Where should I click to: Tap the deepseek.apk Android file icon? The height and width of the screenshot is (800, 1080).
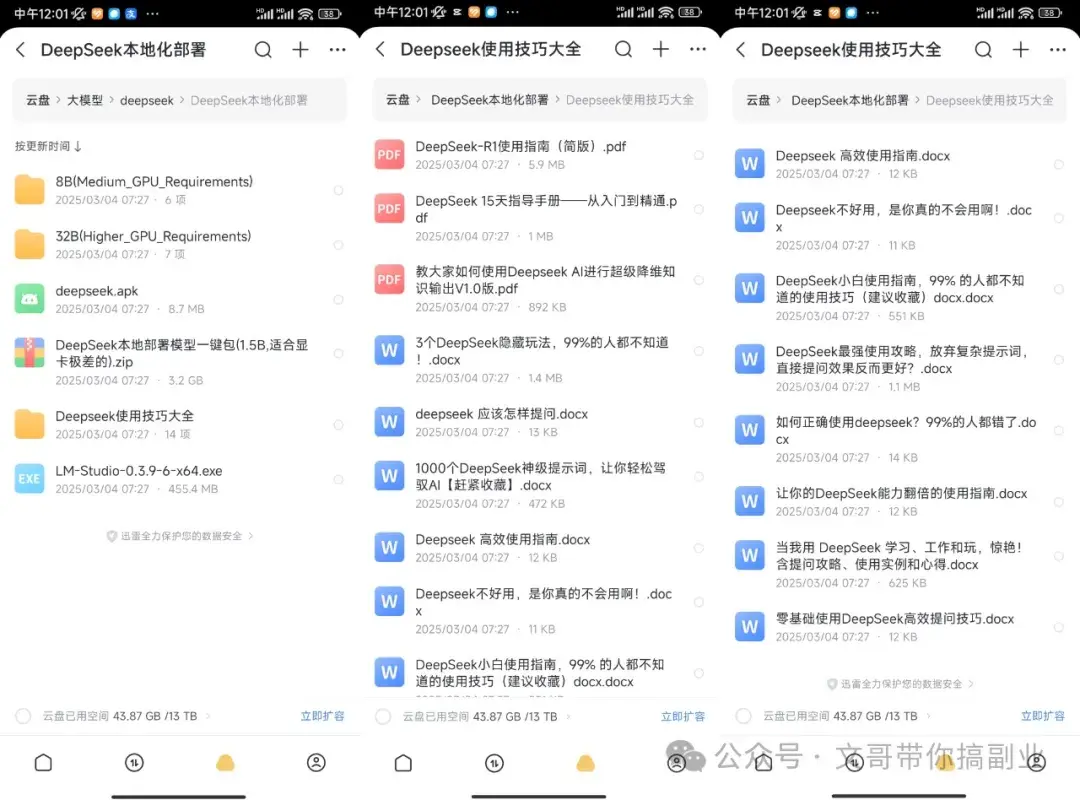click(x=30, y=298)
